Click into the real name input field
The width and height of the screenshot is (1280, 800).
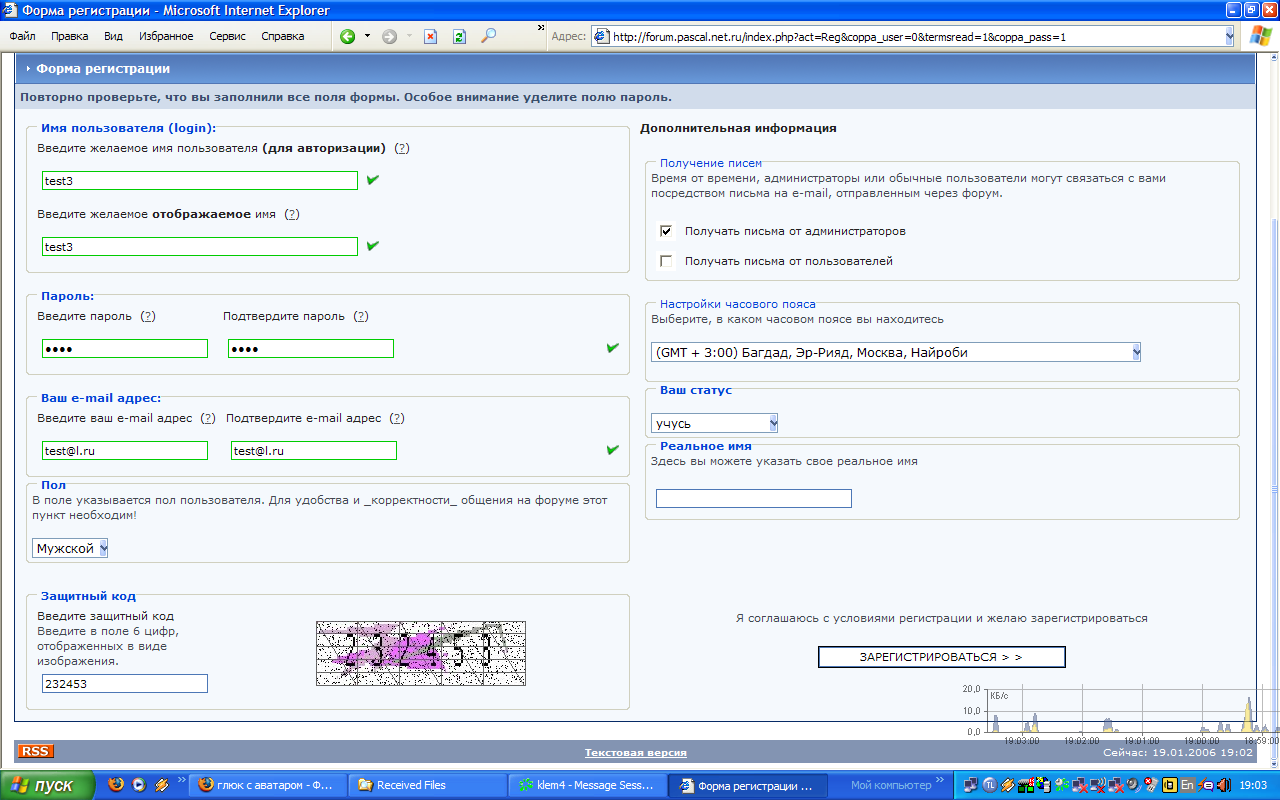pyautogui.click(x=753, y=498)
